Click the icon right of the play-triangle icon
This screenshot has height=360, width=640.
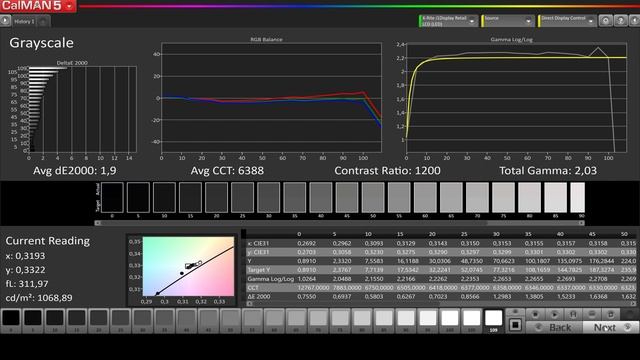(x=573, y=314)
